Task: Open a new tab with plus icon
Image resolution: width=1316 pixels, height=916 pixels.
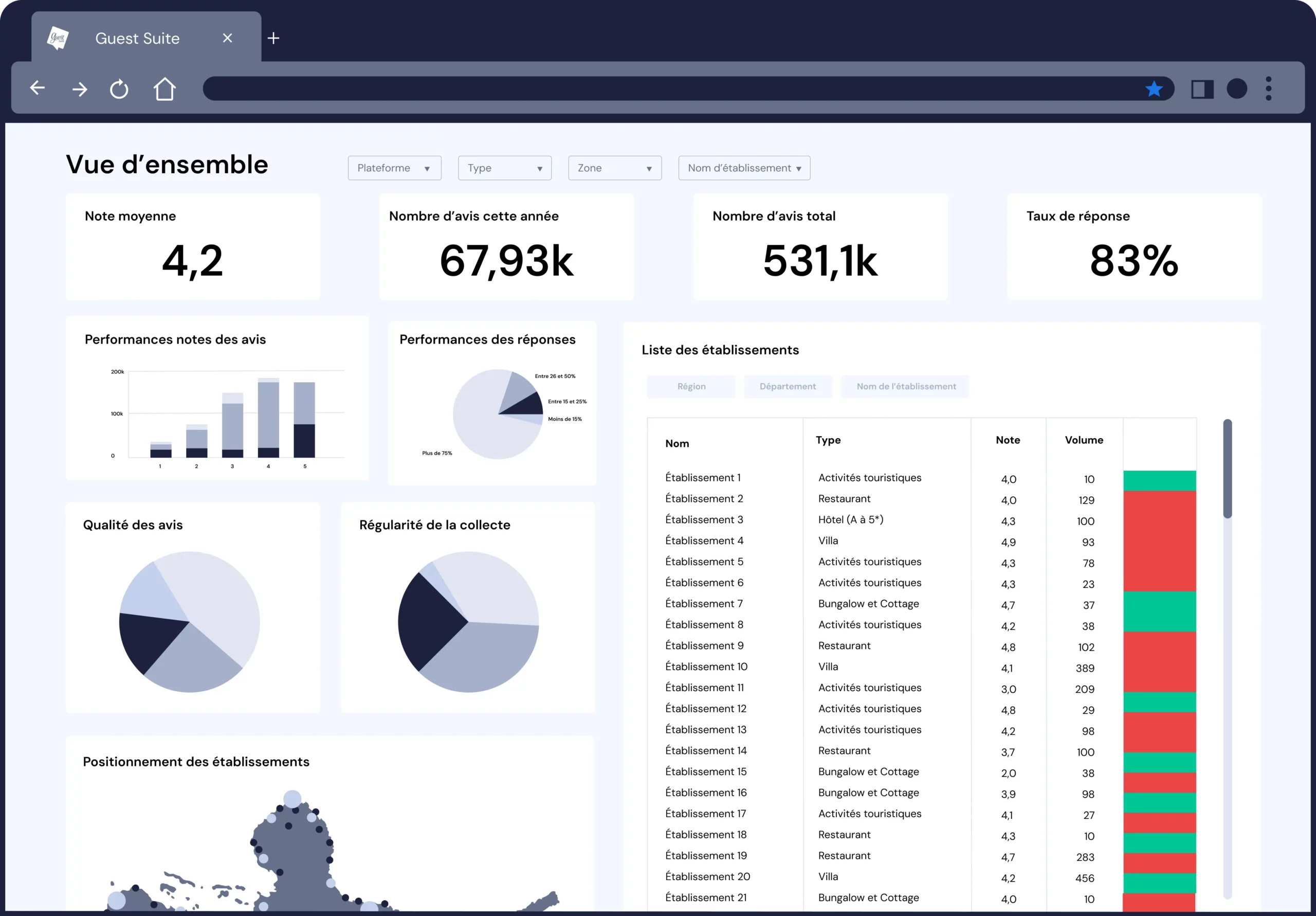Action: coord(273,39)
